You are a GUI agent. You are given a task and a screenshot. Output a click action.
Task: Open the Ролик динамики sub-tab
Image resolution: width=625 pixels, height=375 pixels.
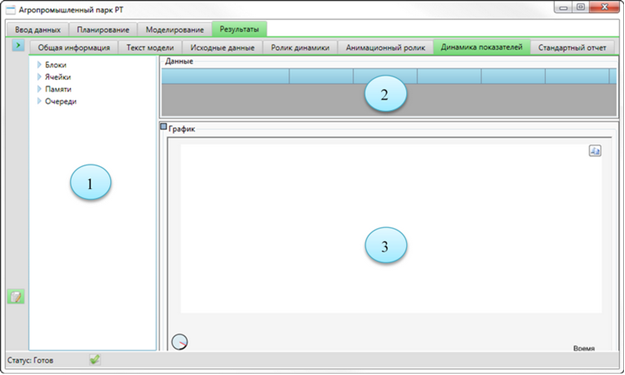pos(300,47)
